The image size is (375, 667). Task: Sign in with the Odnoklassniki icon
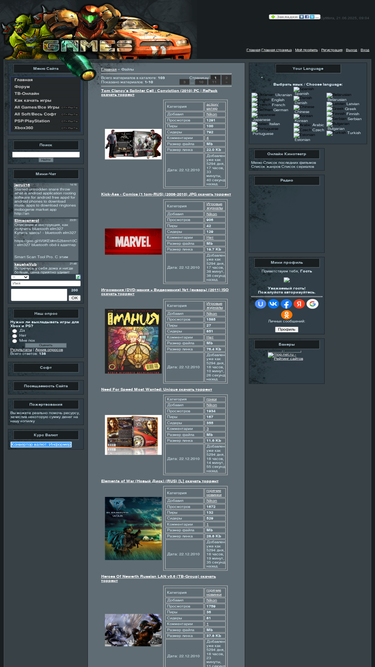(x=287, y=315)
